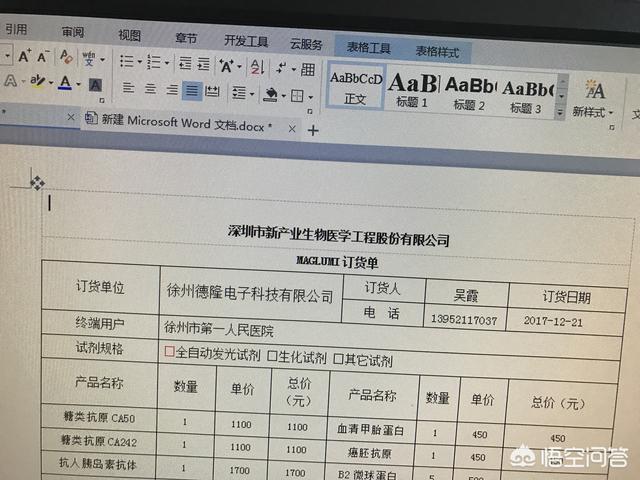Decrease paragraph indent
The height and width of the screenshot is (480, 640).
click(185, 63)
